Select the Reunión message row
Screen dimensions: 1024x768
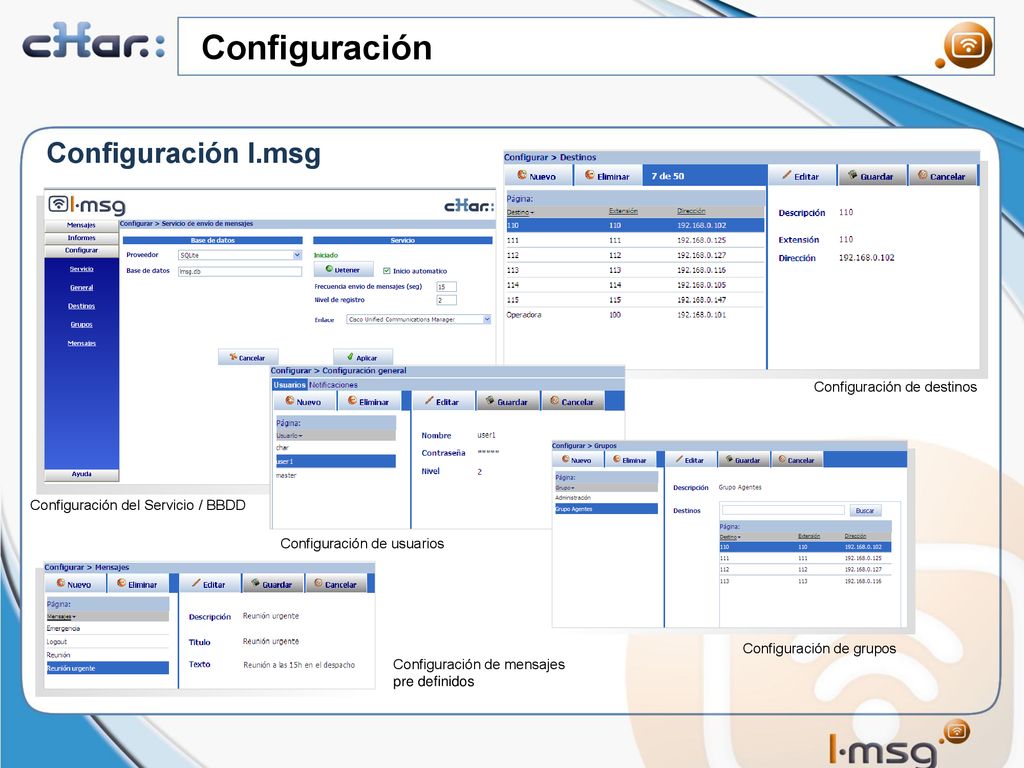(107, 654)
